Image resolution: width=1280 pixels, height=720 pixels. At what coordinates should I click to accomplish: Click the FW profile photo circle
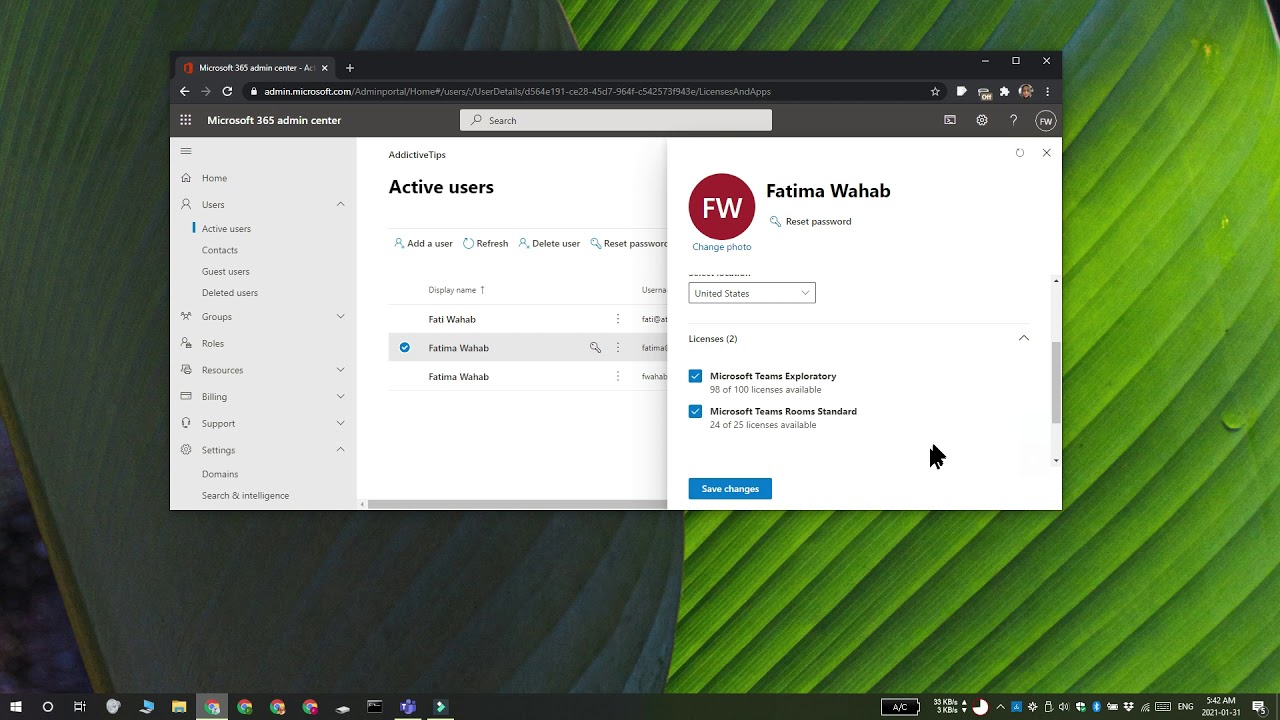click(722, 207)
